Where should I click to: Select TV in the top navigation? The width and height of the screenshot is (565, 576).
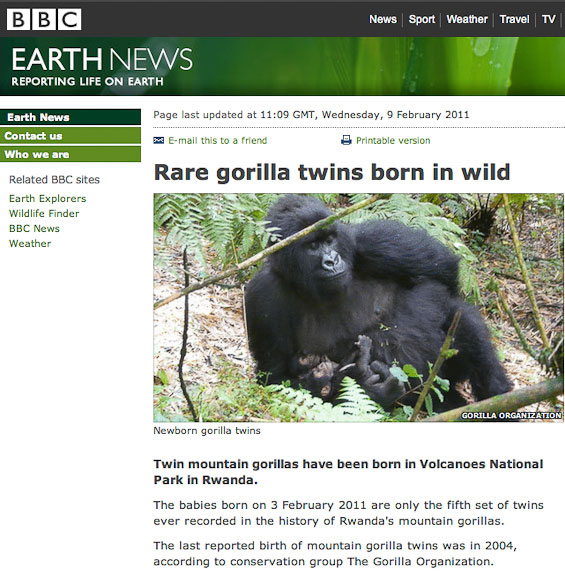[548, 19]
